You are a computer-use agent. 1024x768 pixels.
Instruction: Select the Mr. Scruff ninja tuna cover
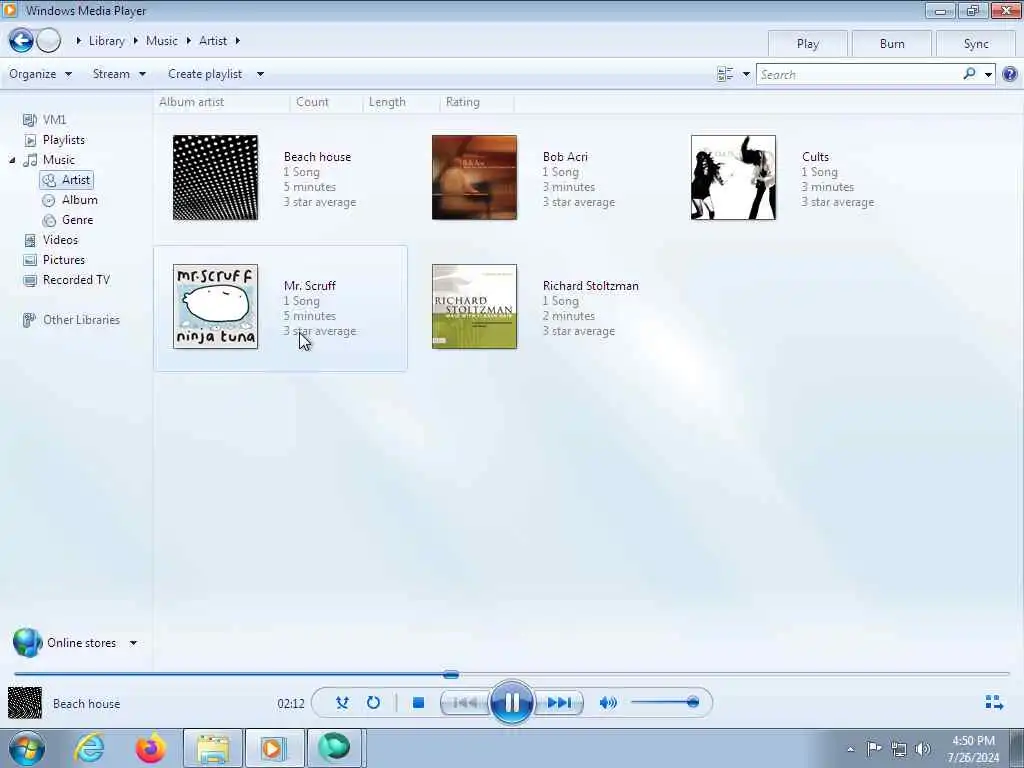coord(216,306)
